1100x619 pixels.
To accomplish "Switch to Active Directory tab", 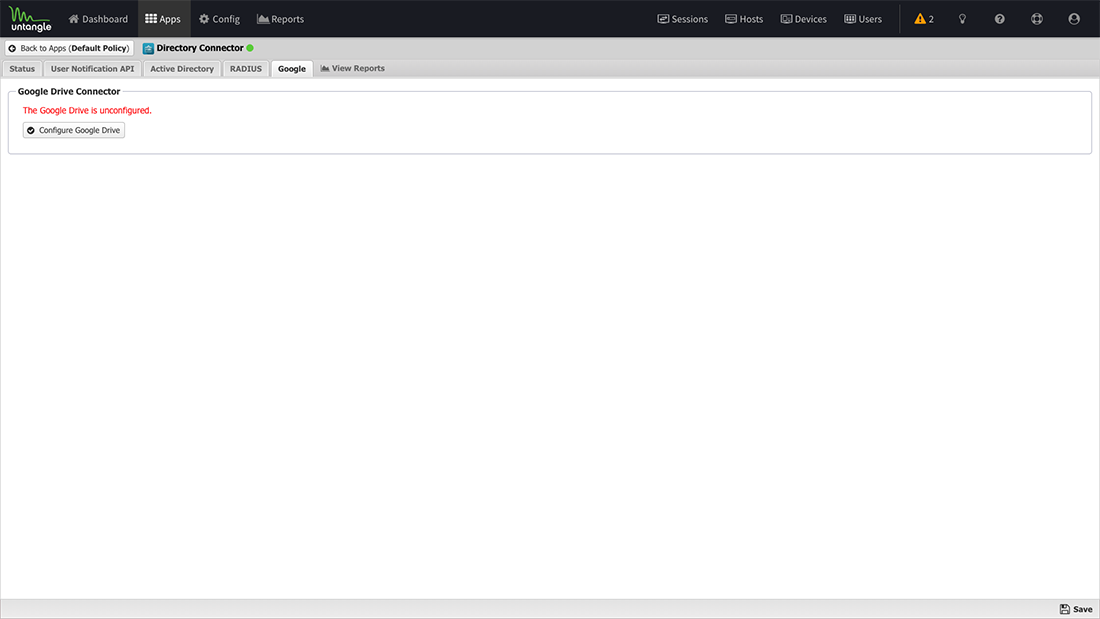I will [x=182, y=69].
